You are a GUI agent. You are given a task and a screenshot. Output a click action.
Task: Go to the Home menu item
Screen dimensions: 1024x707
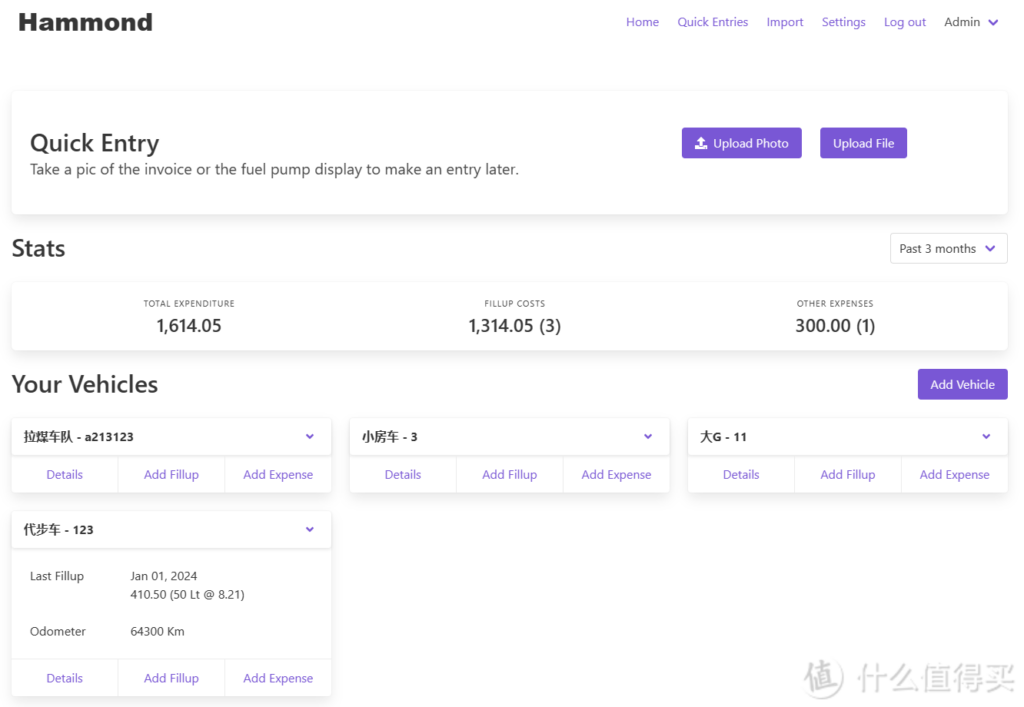tap(642, 22)
